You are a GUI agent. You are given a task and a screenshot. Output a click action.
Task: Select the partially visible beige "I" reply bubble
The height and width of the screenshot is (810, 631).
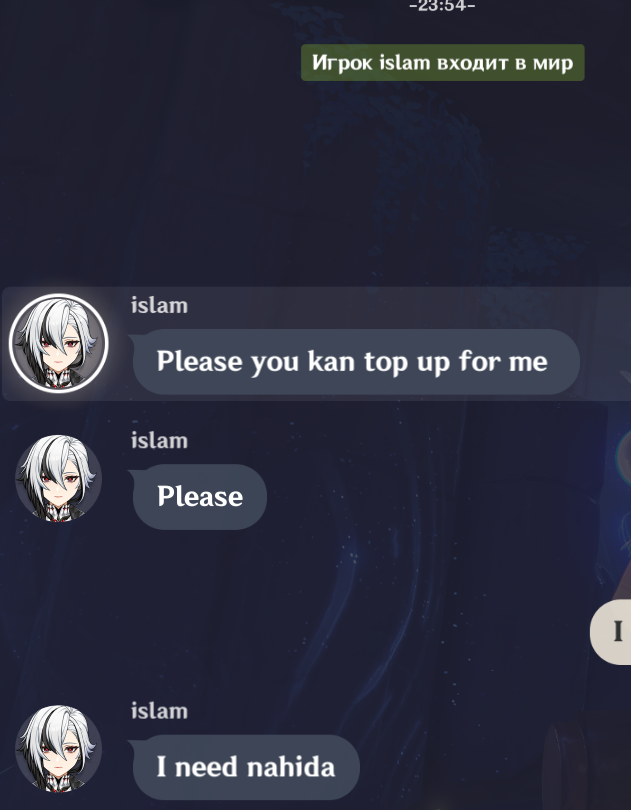(x=611, y=632)
